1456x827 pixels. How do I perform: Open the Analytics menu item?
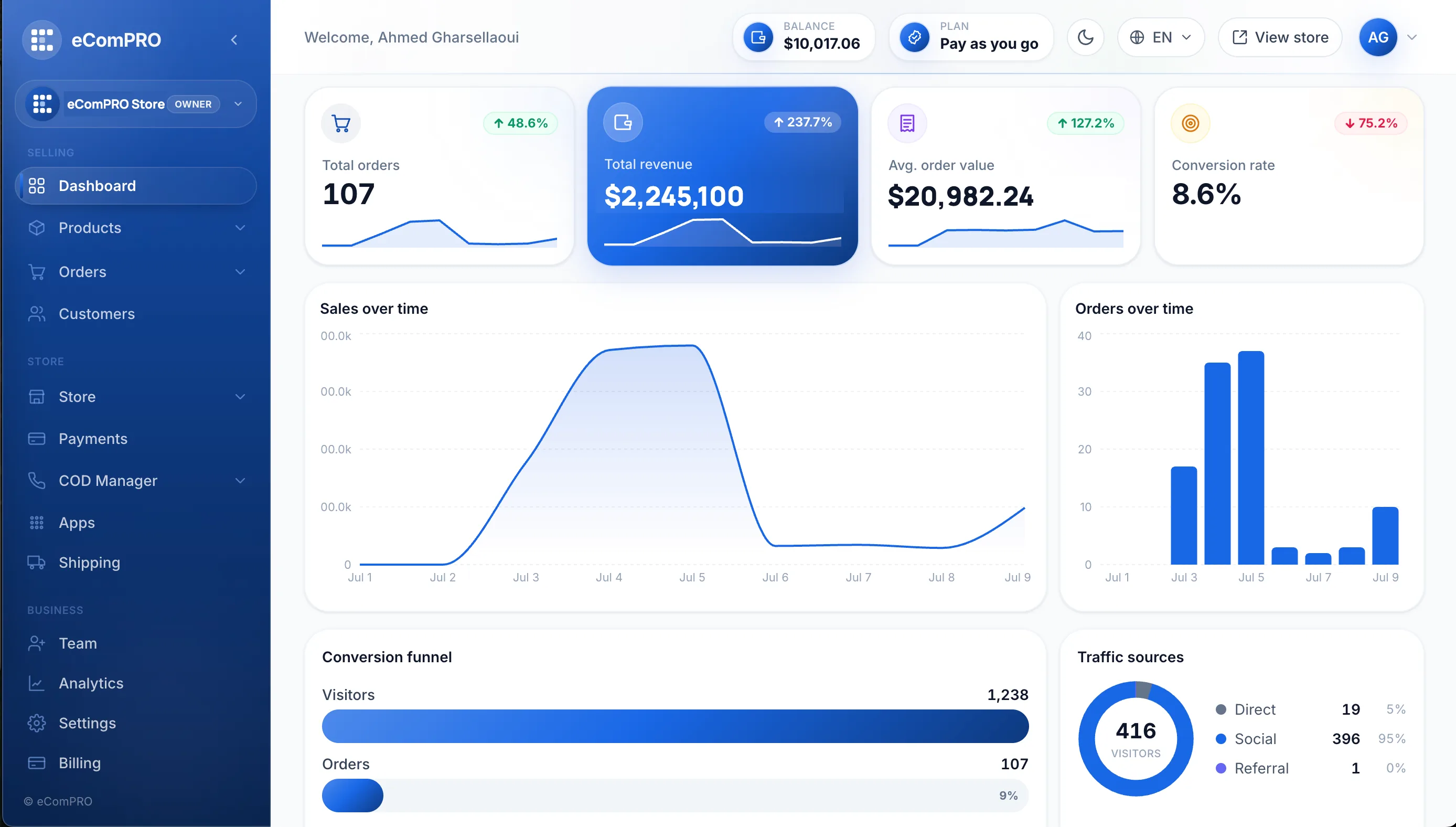tap(136, 683)
